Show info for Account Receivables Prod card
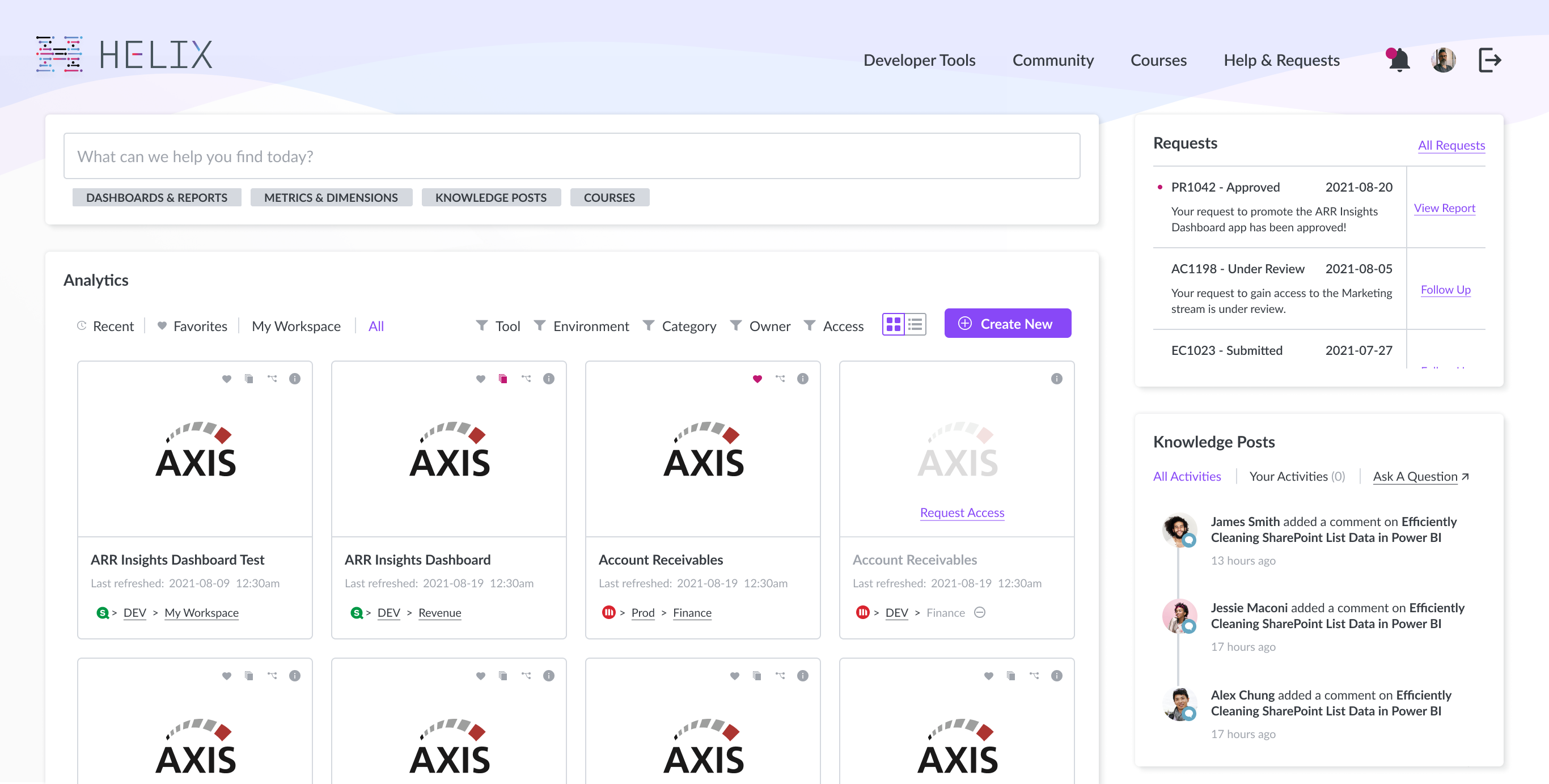The image size is (1549, 784). [802, 379]
